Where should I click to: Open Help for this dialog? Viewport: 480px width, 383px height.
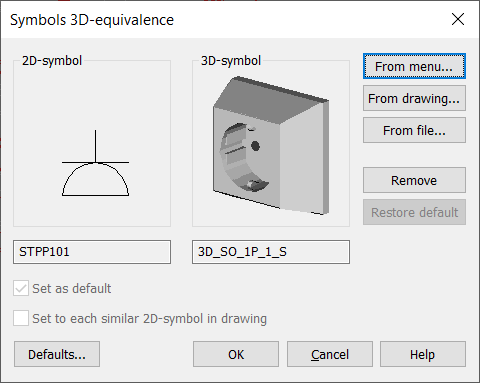[x=423, y=354]
